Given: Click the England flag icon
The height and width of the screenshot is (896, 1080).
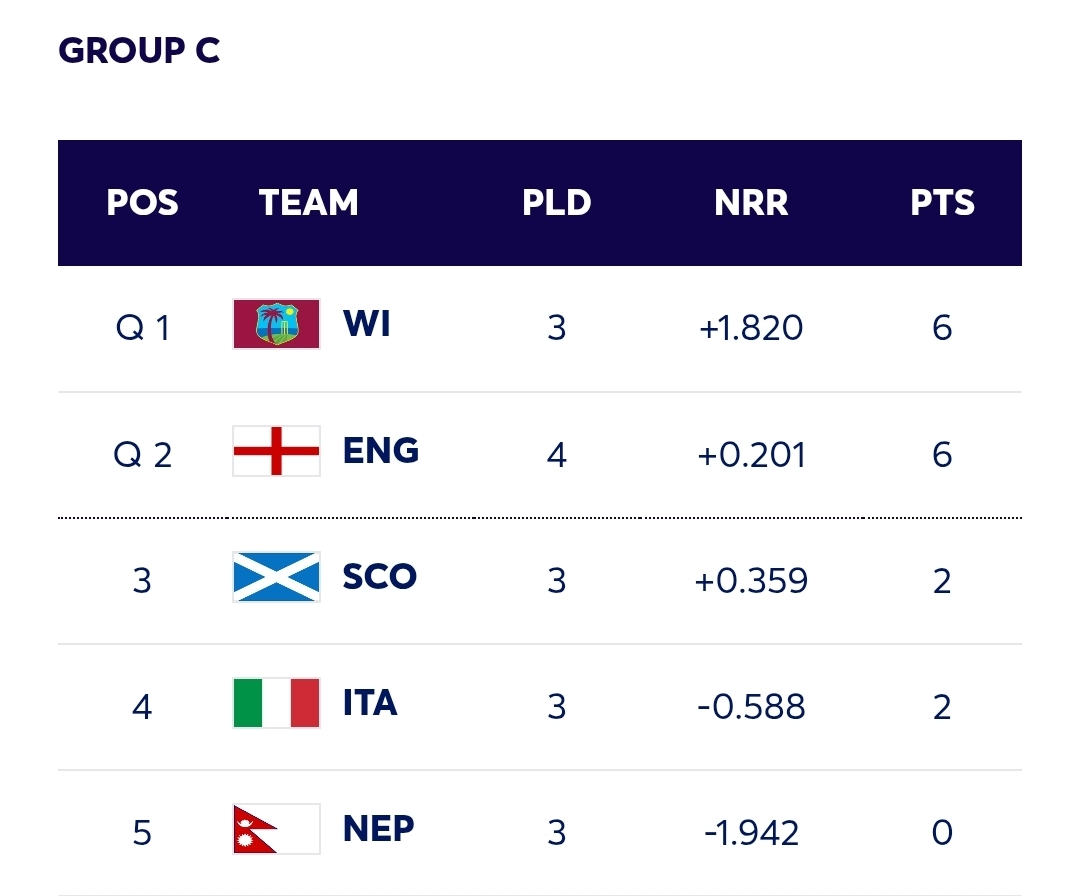Looking at the screenshot, I should click(276, 451).
